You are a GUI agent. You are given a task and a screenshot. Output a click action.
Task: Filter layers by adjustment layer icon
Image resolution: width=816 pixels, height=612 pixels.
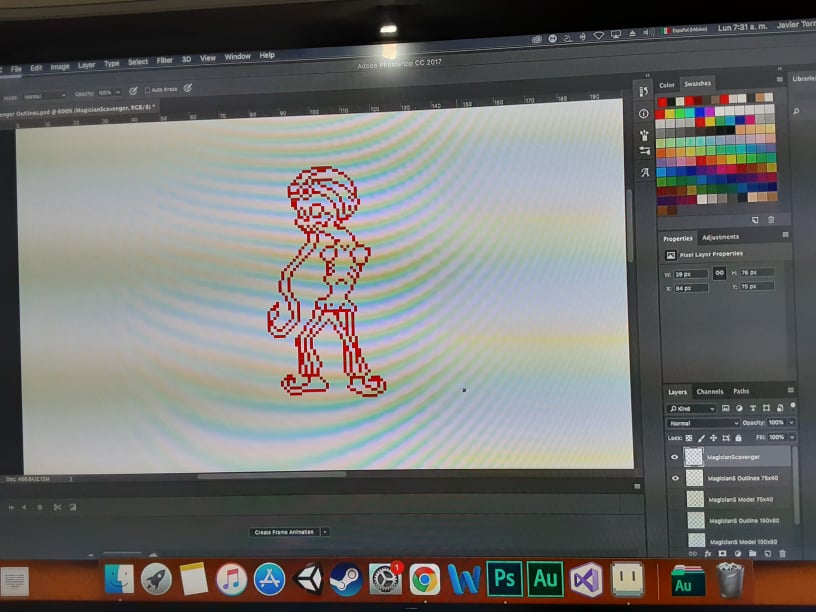tap(739, 408)
